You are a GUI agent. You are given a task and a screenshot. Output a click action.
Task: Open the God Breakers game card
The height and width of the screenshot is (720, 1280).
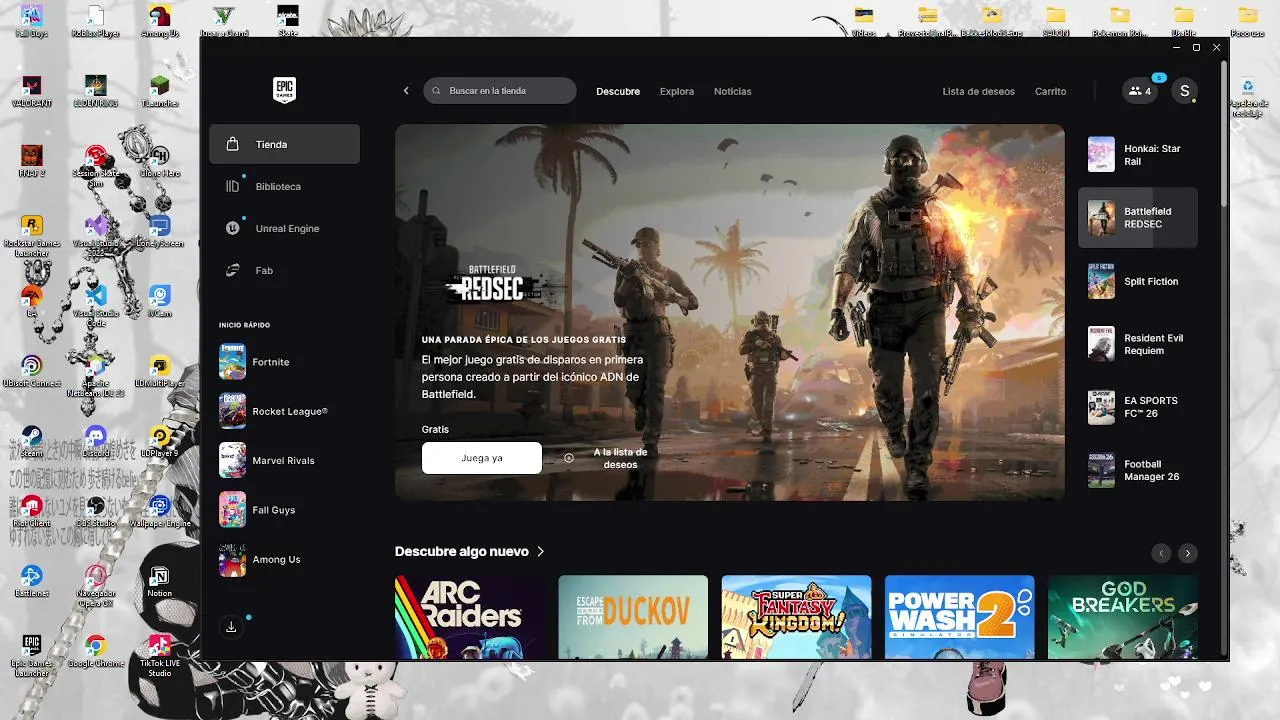pyautogui.click(x=1123, y=617)
